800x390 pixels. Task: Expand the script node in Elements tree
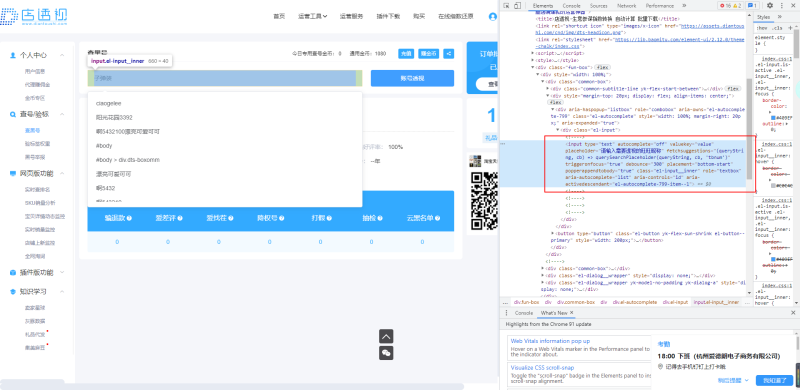click(533, 53)
